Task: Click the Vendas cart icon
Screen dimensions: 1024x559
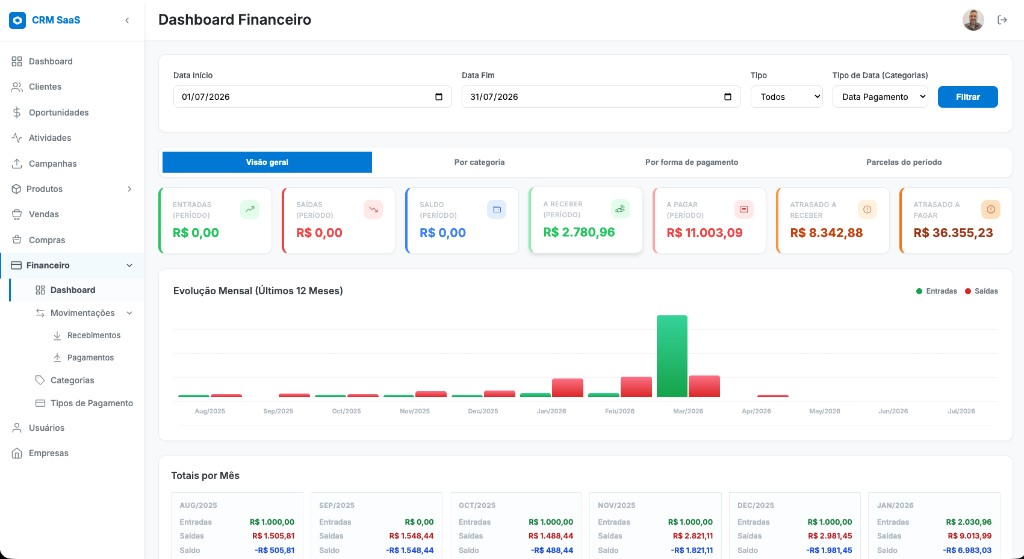Action: 17,214
